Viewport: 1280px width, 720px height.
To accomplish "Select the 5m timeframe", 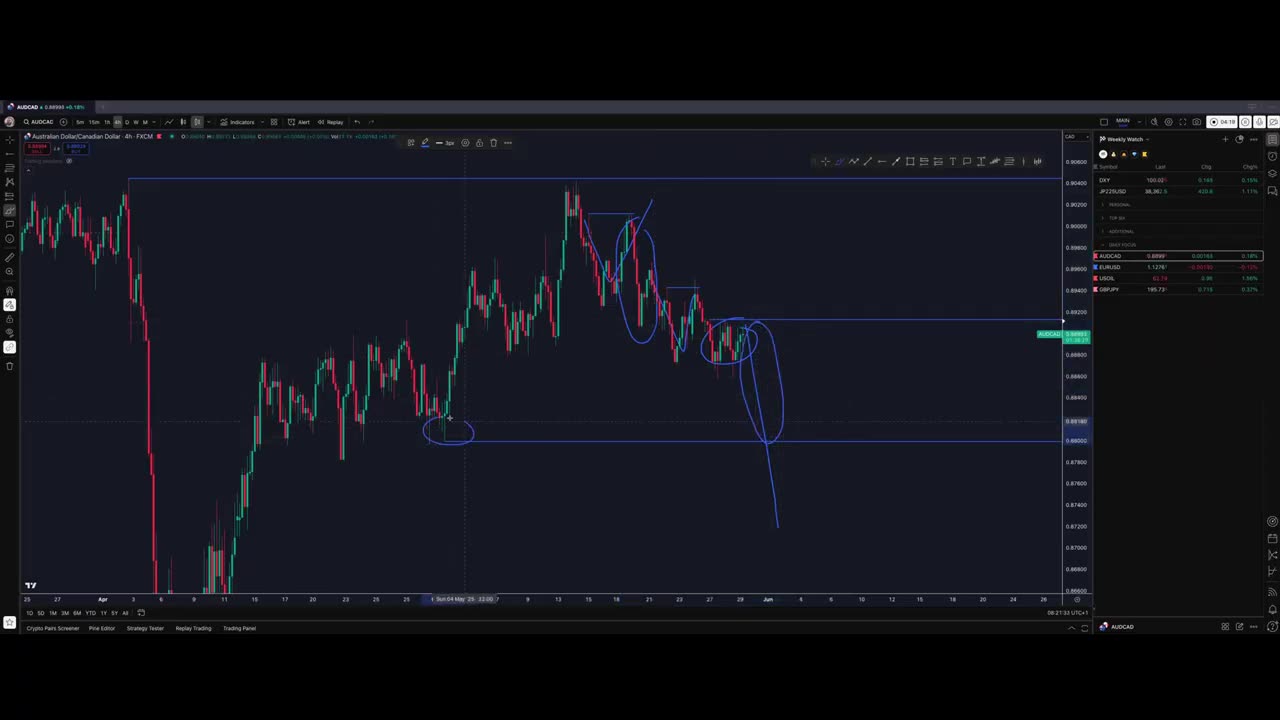I will tap(80, 122).
